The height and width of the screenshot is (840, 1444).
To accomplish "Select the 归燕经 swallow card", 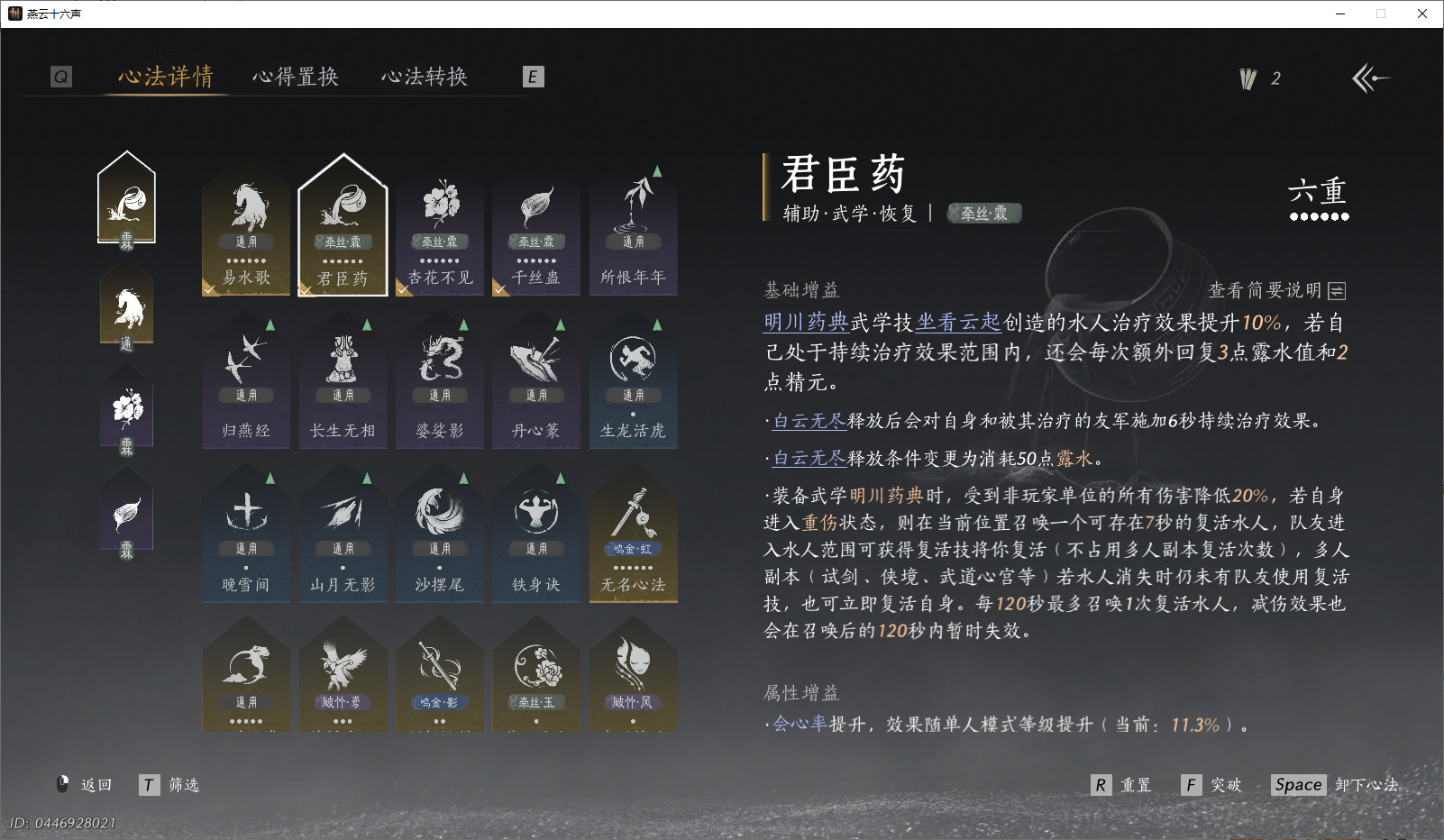I will click(246, 380).
